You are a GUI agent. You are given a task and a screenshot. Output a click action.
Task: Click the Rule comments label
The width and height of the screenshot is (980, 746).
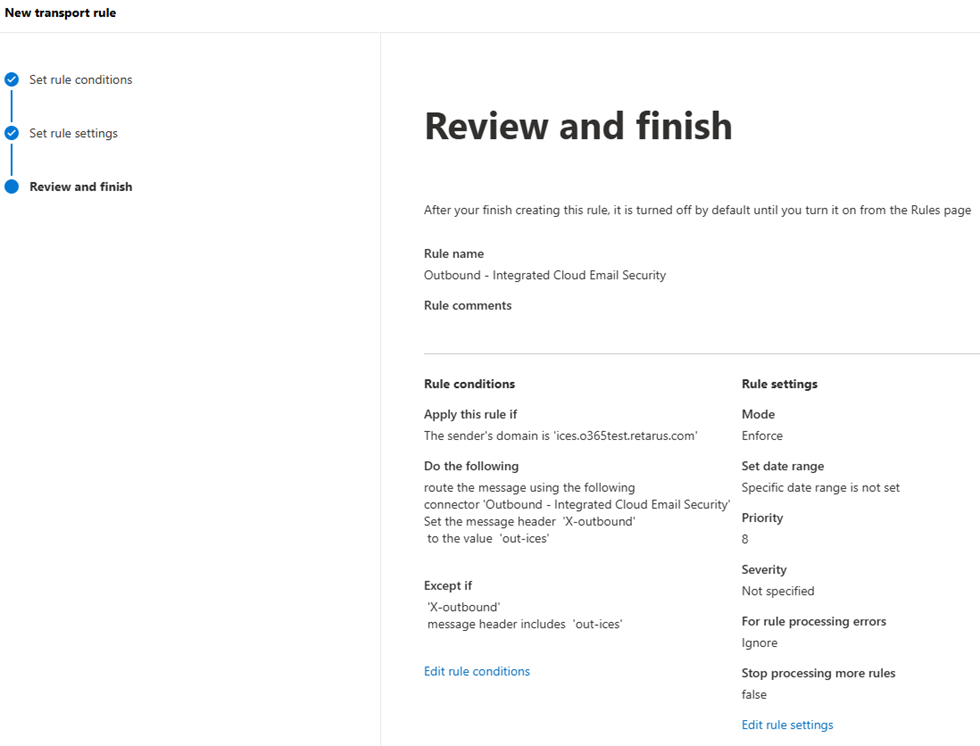(x=468, y=306)
